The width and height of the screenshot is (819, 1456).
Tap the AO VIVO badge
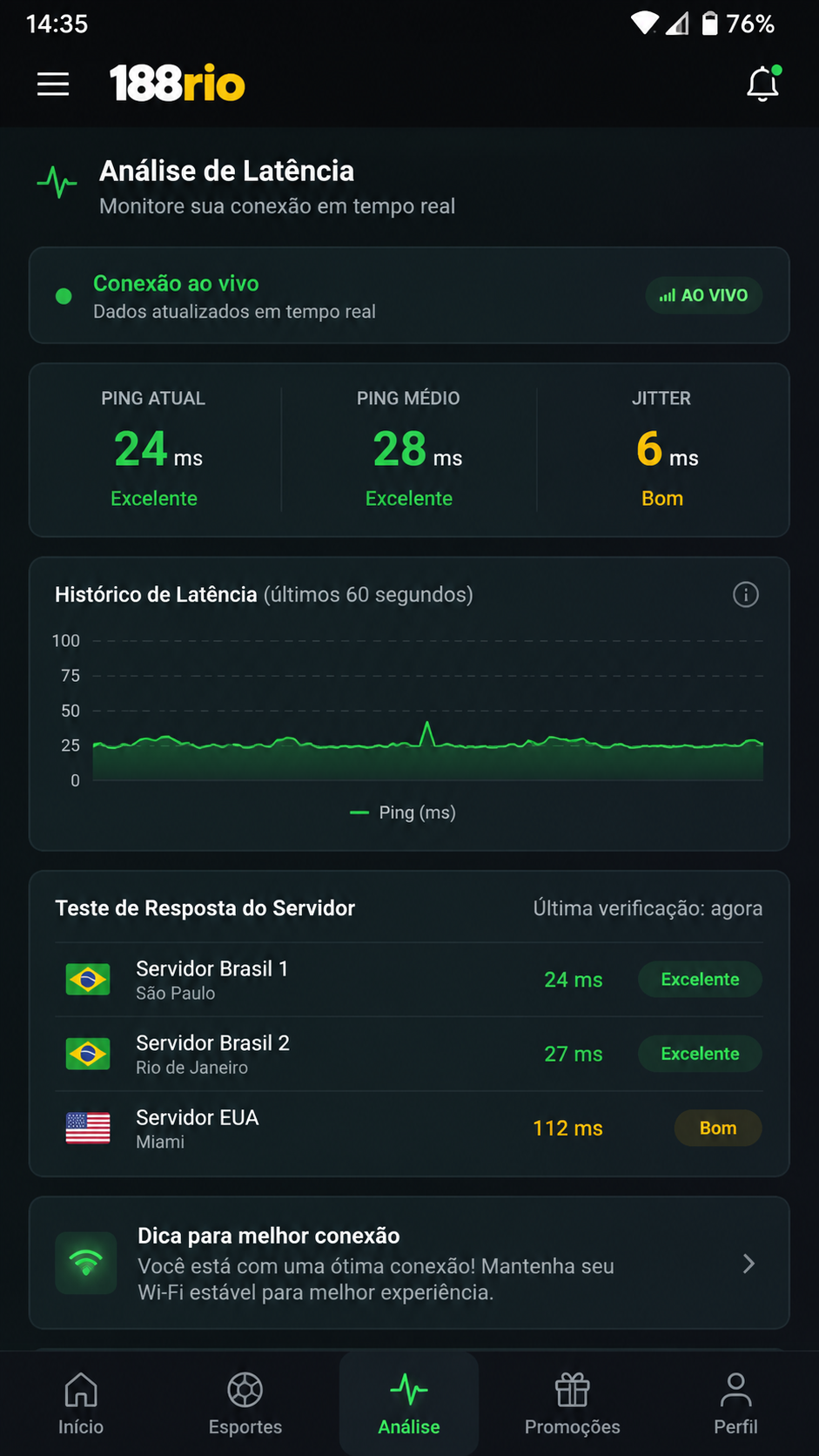pos(704,295)
